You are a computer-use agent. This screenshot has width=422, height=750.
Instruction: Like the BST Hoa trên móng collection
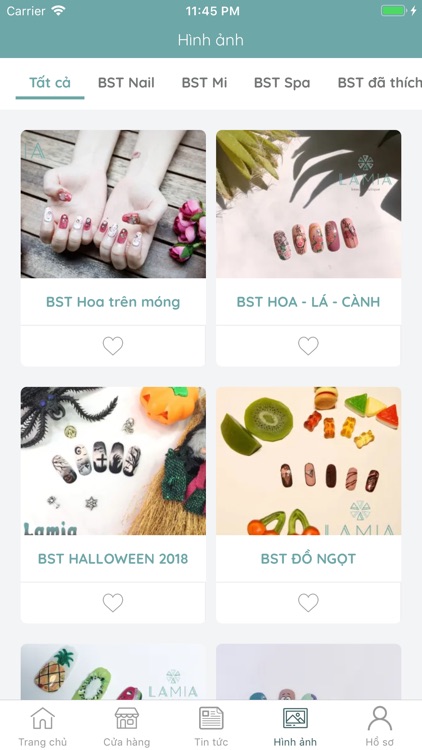pos(113,346)
